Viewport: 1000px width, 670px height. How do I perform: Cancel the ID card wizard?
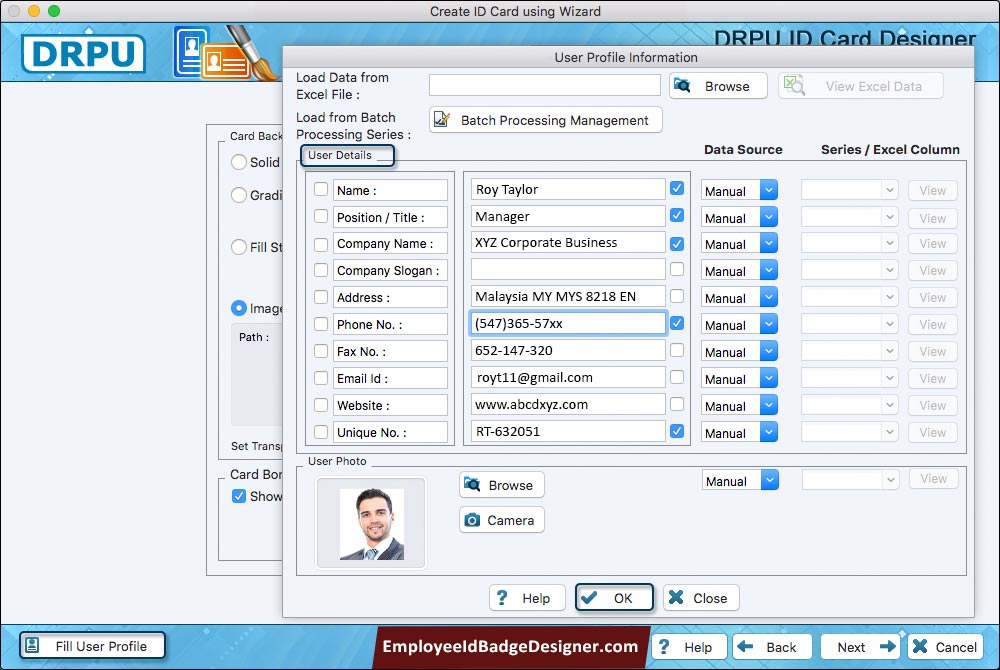[945, 647]
